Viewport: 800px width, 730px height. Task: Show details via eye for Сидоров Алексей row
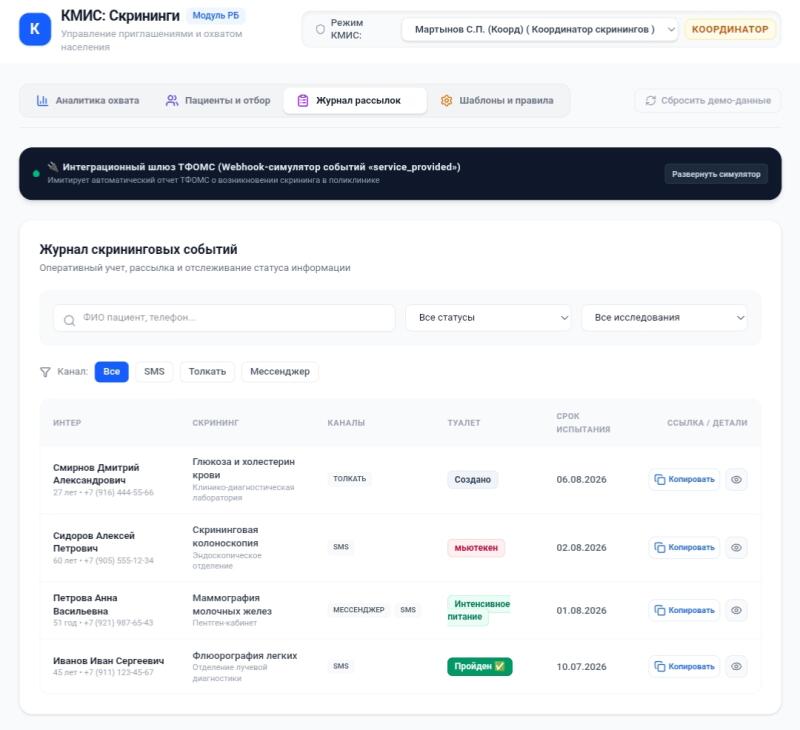click(x=736, y=547)
